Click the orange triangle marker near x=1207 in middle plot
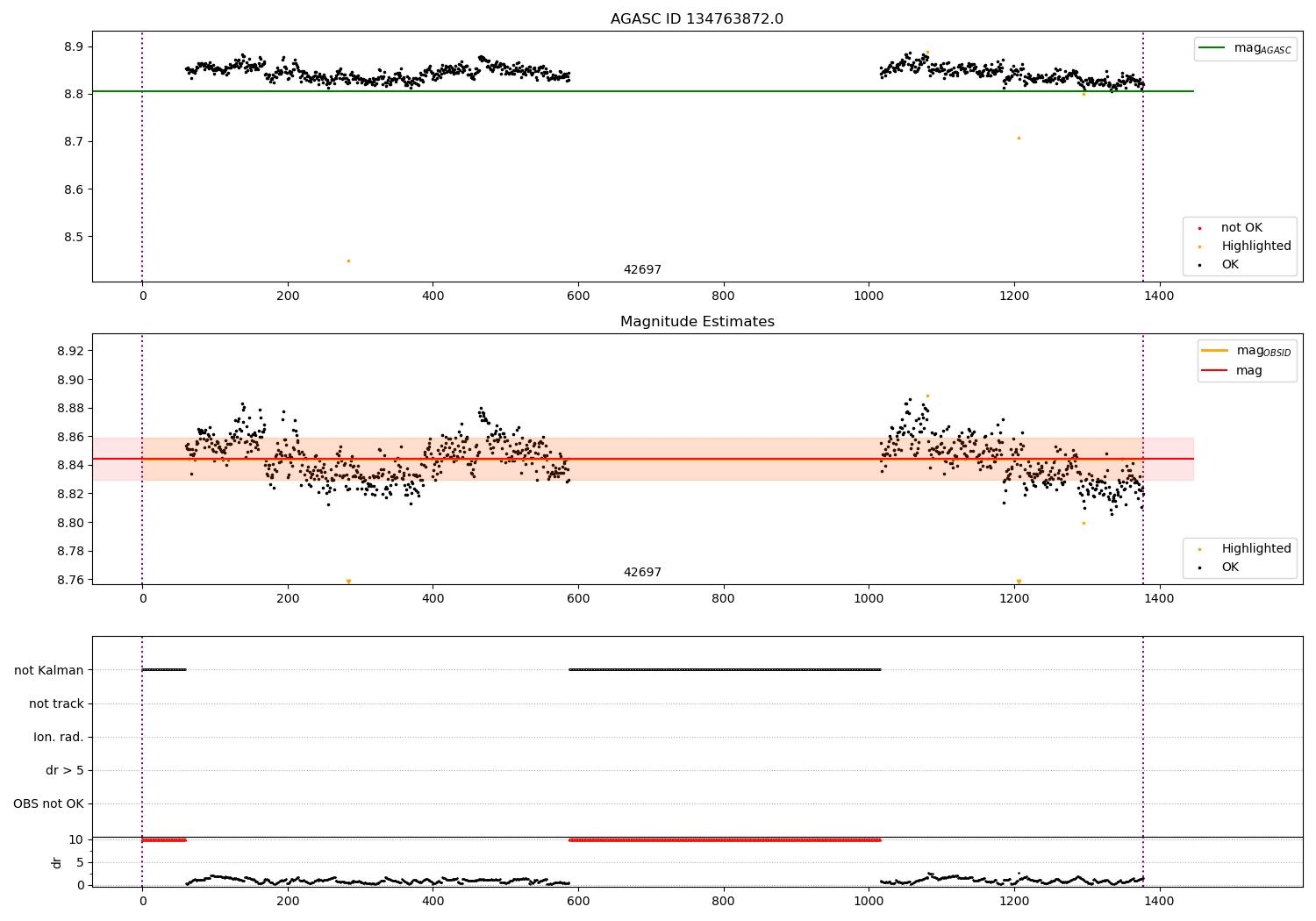Viewport: 1316px width, 921px height. click(1019, 582)
